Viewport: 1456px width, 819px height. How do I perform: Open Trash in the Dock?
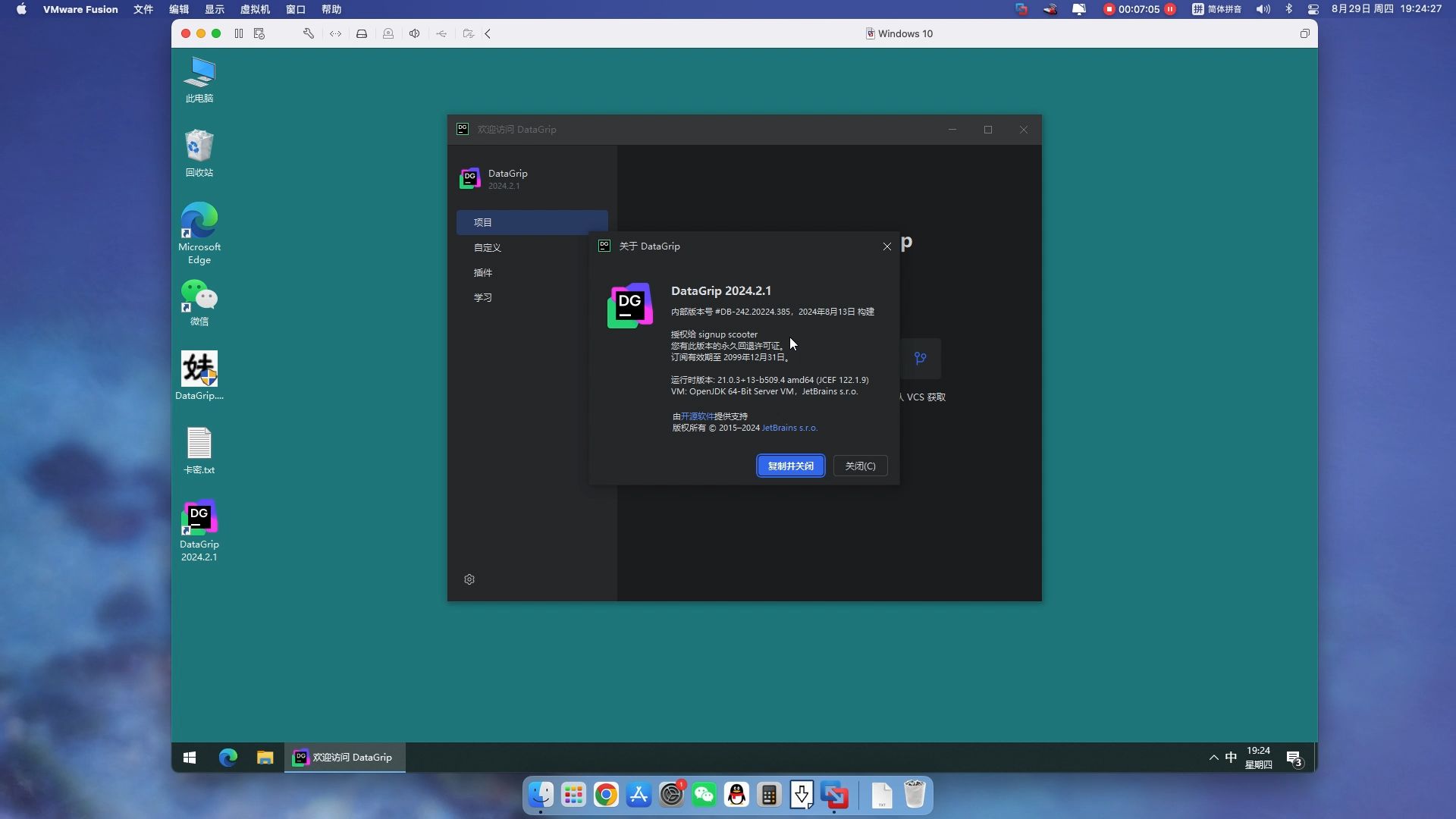pyautogui.click(x=915, y=795)
